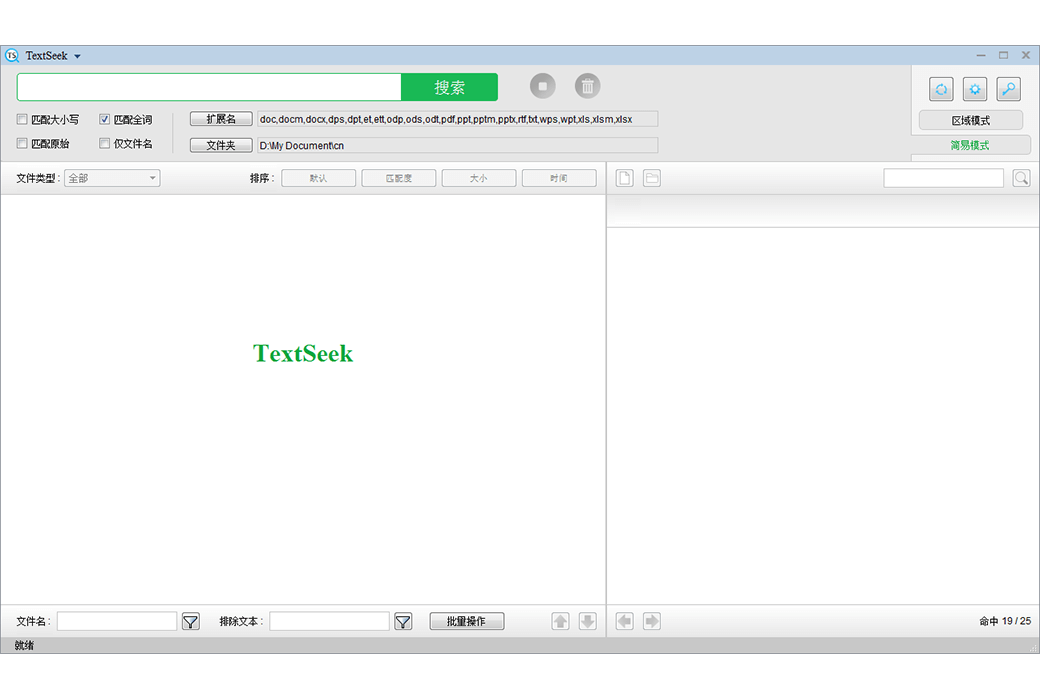The height and width of the screenshot is (700, 1040).
Task: Click the refresh index icon
Action: click(x=941, y=90)
